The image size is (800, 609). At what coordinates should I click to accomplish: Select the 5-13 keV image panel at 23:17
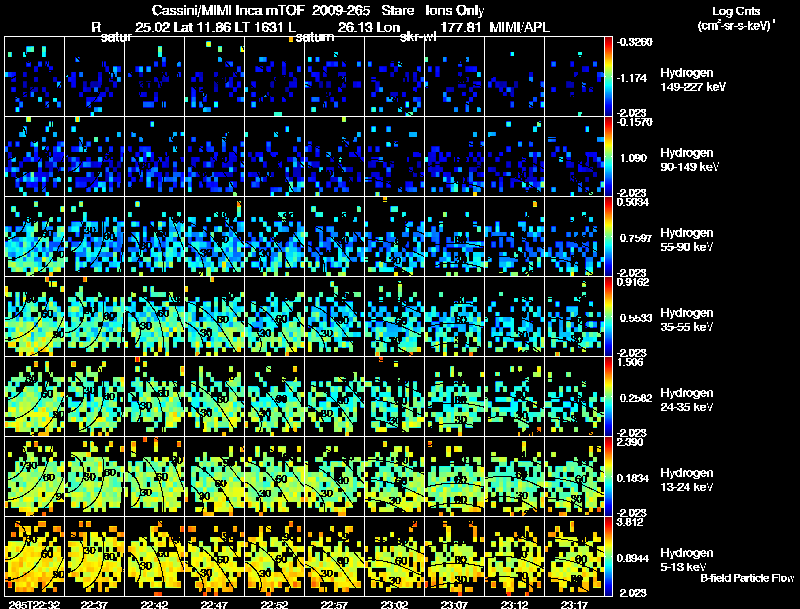(x=574, y=556)
